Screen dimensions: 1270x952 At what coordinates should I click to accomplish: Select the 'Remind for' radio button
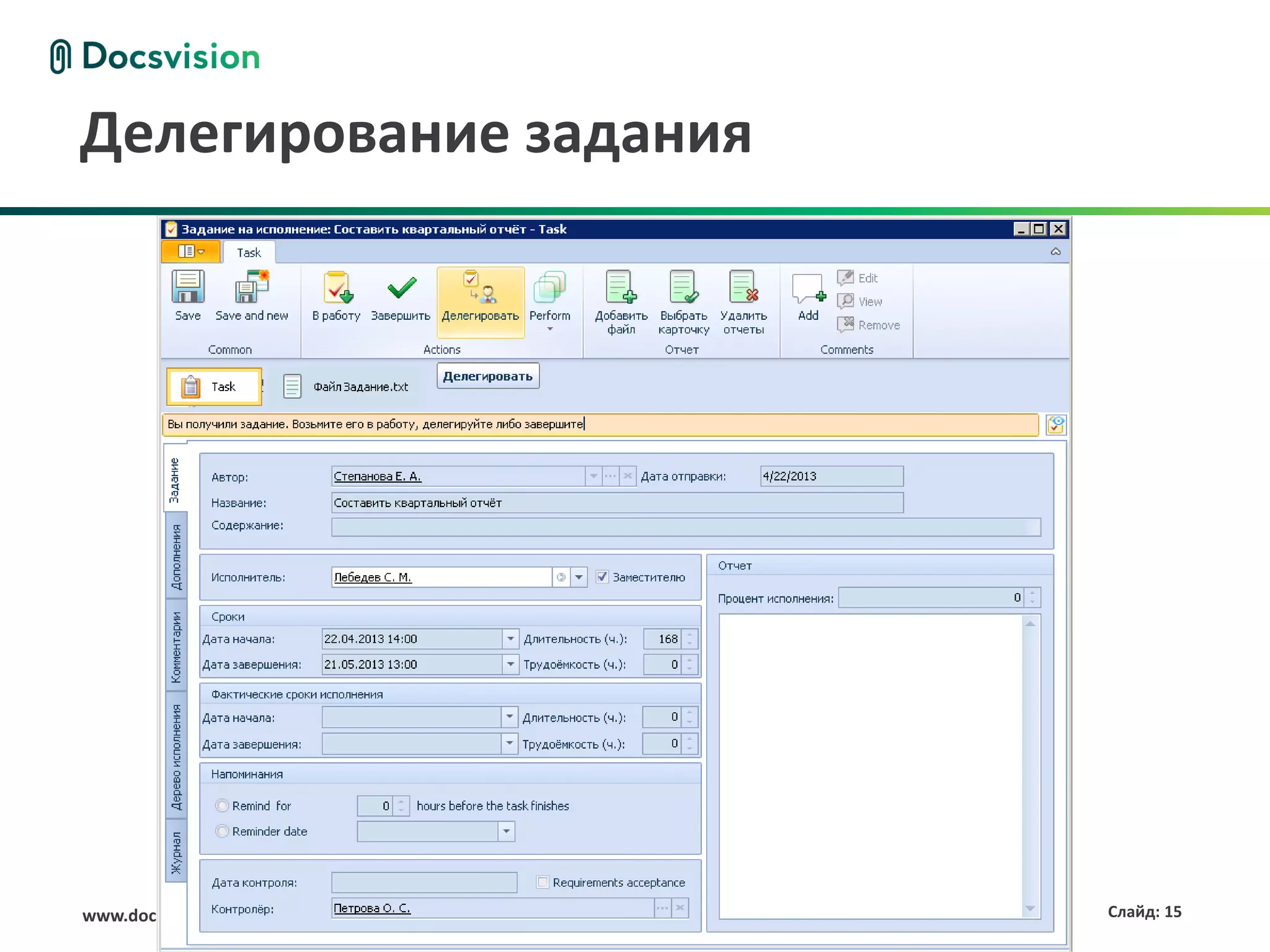(x=222, y=806)
